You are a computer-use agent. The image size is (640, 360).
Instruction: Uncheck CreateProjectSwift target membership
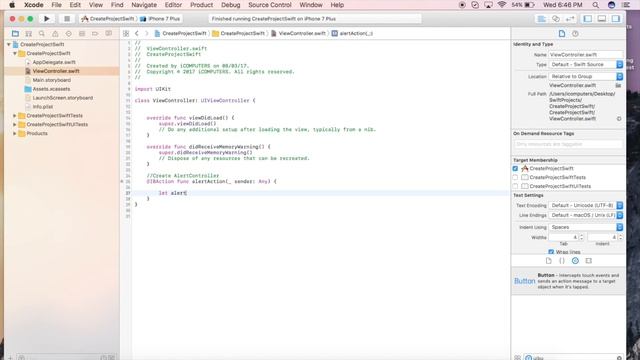click(x=515, y=169)
